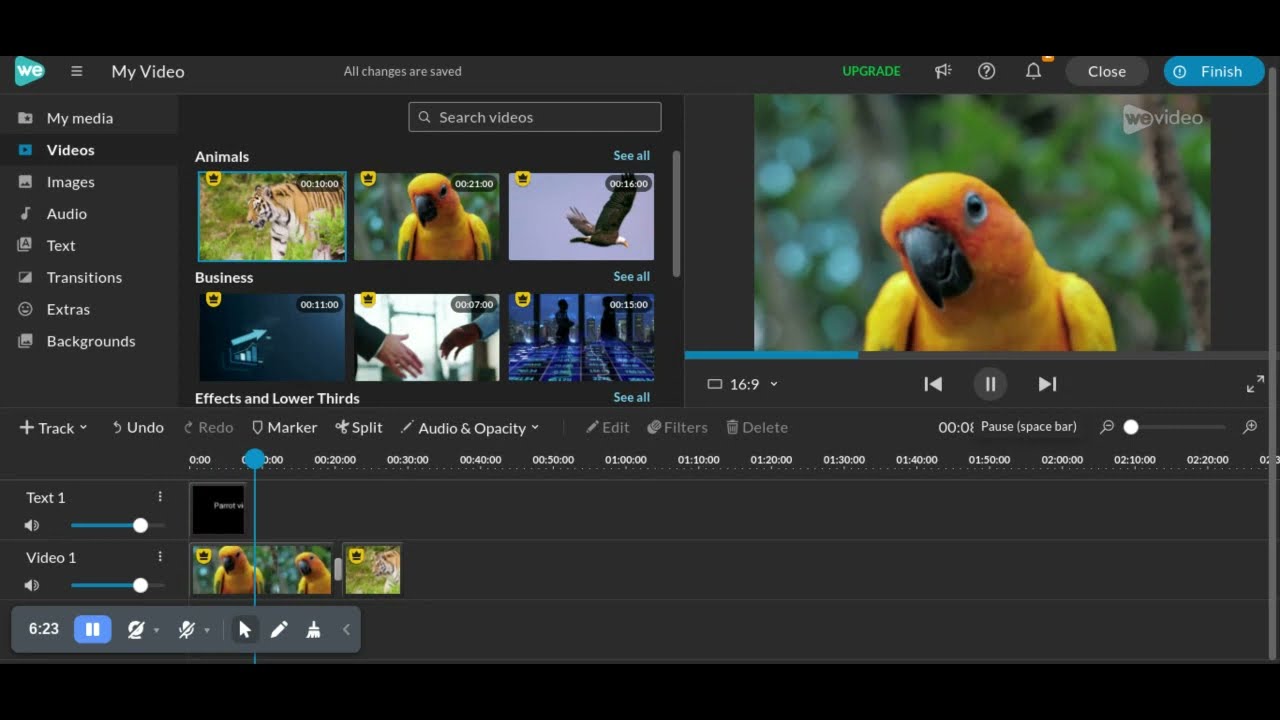Mute the Text 1 track speaker icon
1280x720 pixels.
click(32, 525)
